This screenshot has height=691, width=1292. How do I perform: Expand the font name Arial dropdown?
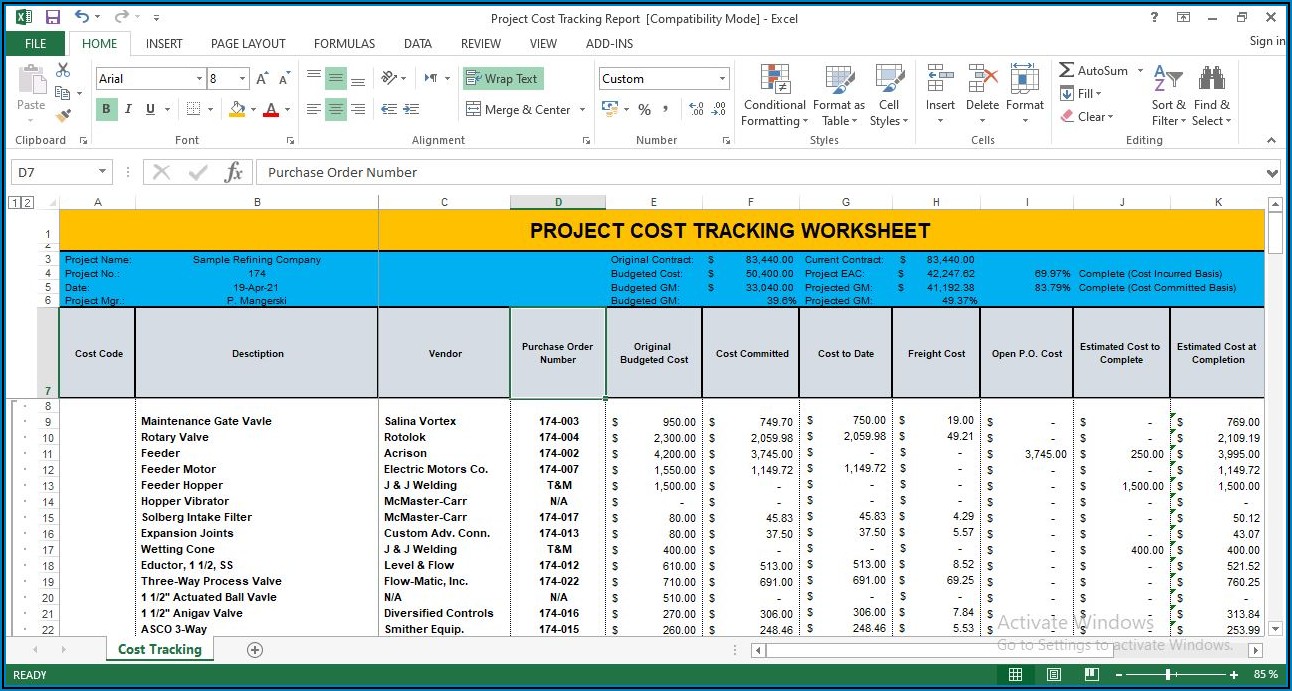tap(199, 79)
